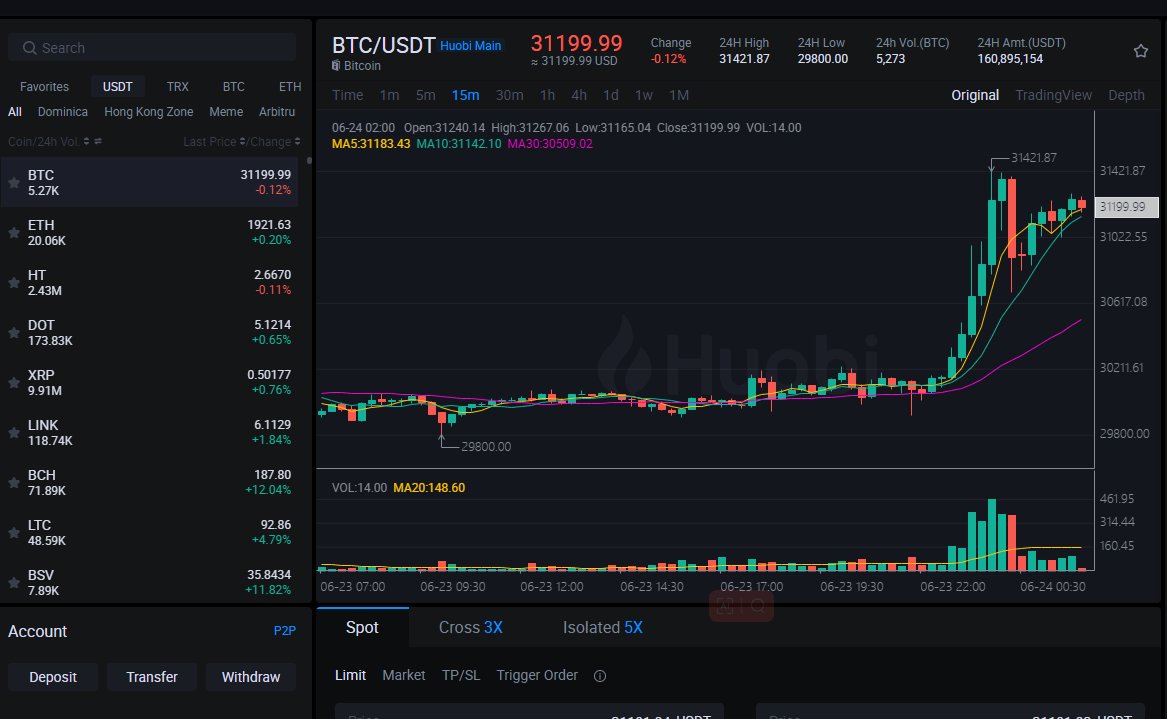This screenshot has width=1167, height=719.
Task: Open Trigger Order info circle icon
Action: [x=600, y=676]
